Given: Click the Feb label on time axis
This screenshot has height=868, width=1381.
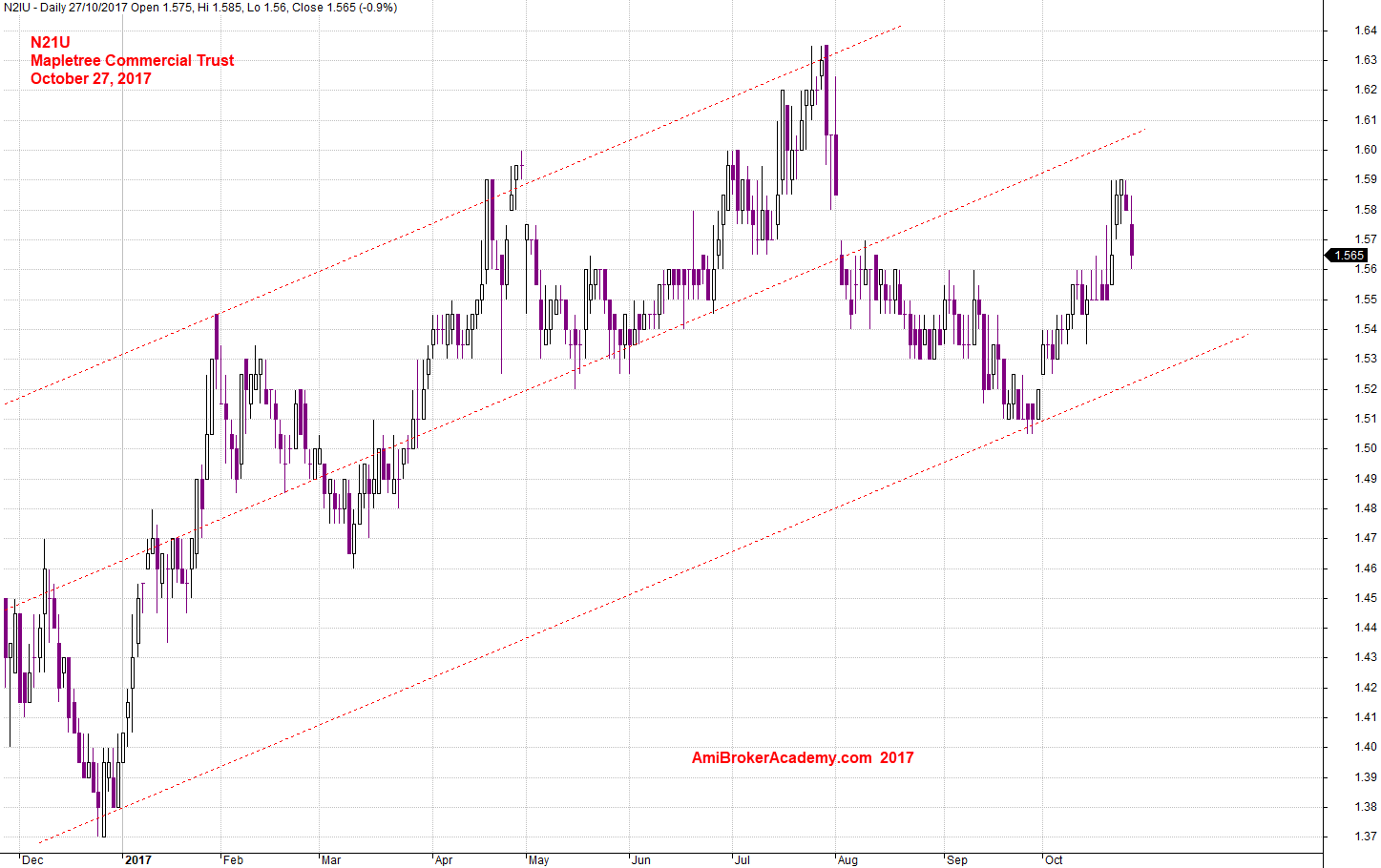Looking at the screenshot, I should click(x=233, y=860).
